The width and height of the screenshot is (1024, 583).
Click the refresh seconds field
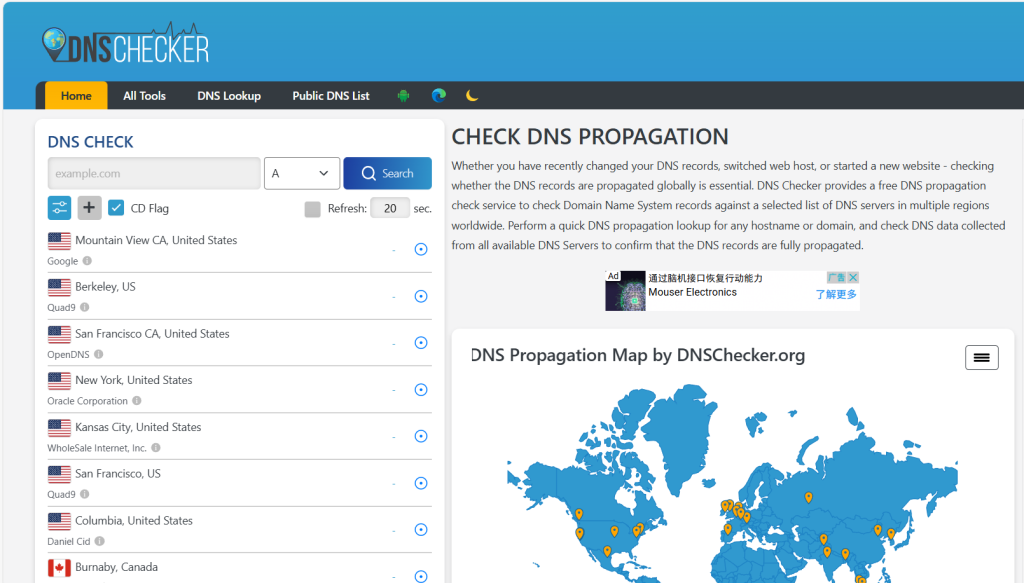tap(389, 208)
